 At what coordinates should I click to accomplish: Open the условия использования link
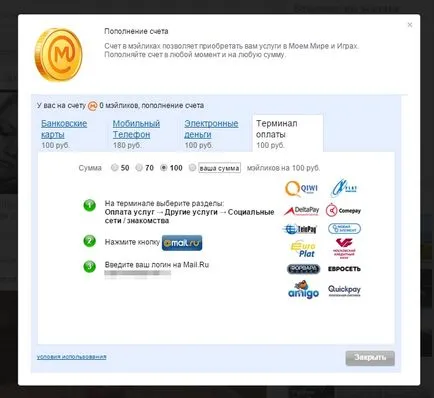coord(71,357)
